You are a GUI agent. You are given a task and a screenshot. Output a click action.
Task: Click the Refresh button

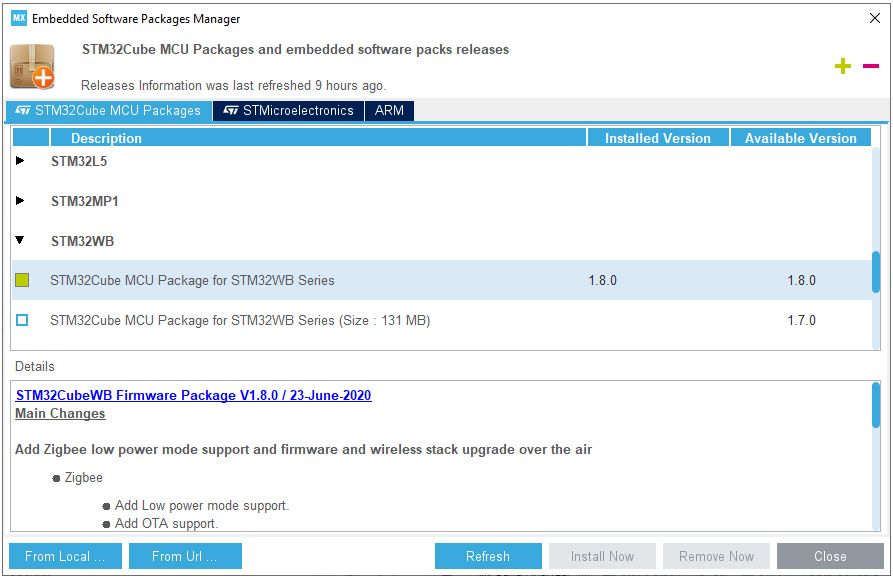point(488,556)
